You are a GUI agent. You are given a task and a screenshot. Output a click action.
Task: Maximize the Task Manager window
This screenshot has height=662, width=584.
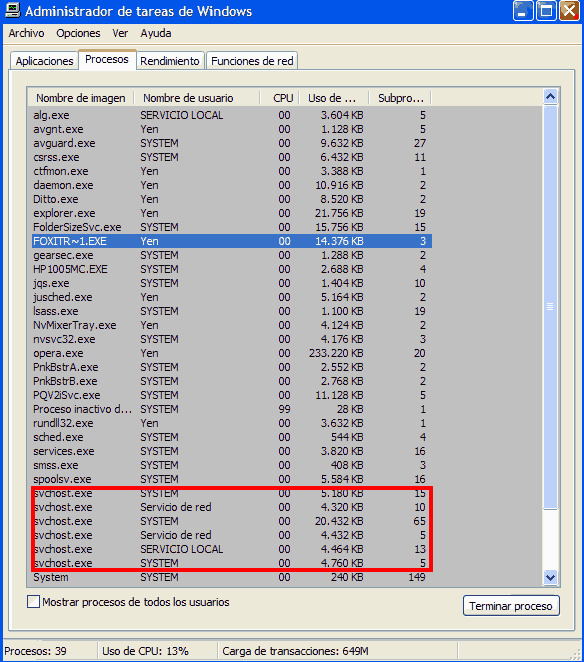(x=546, y=11)
